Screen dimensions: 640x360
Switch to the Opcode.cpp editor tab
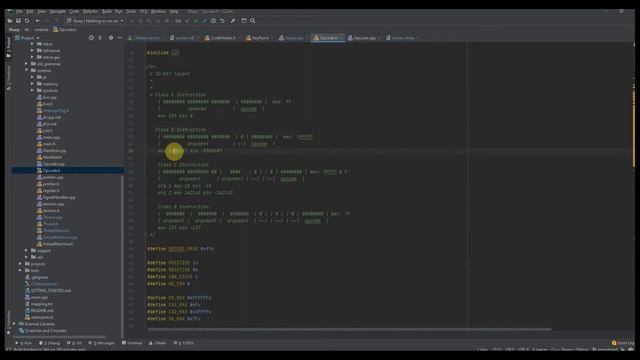[364, 38]
